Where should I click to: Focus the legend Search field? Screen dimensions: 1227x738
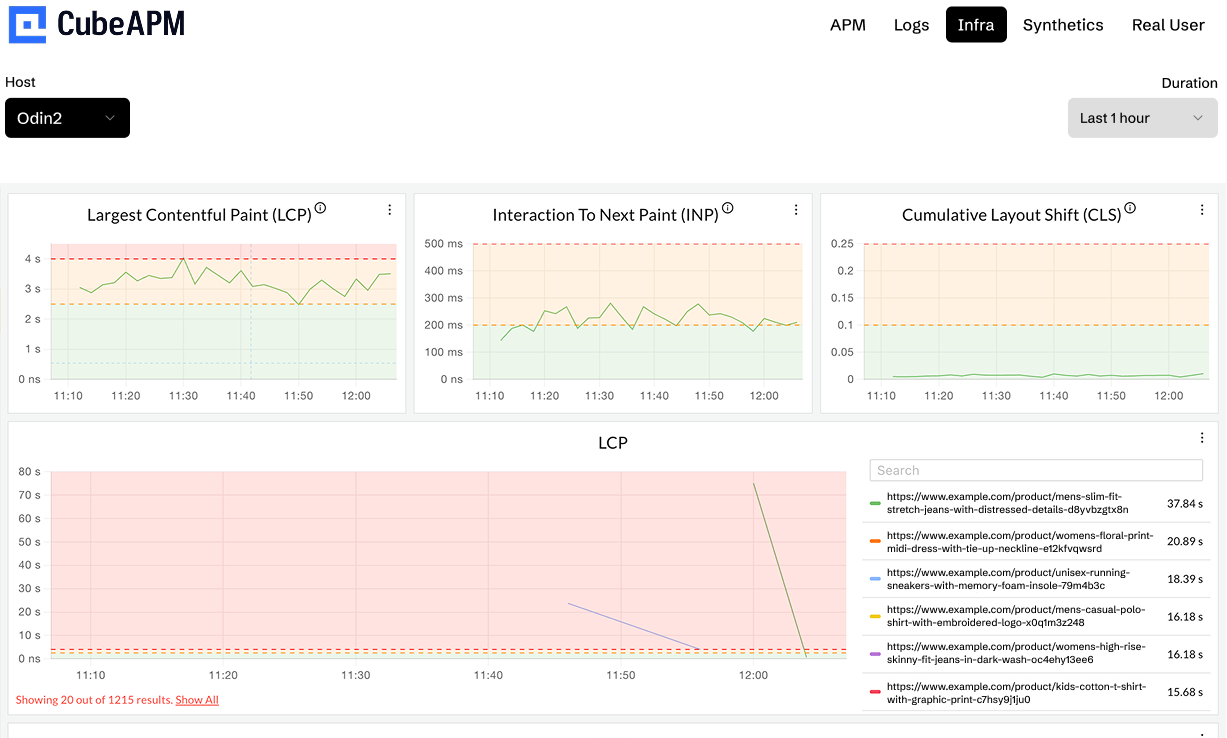(1036, 470)
